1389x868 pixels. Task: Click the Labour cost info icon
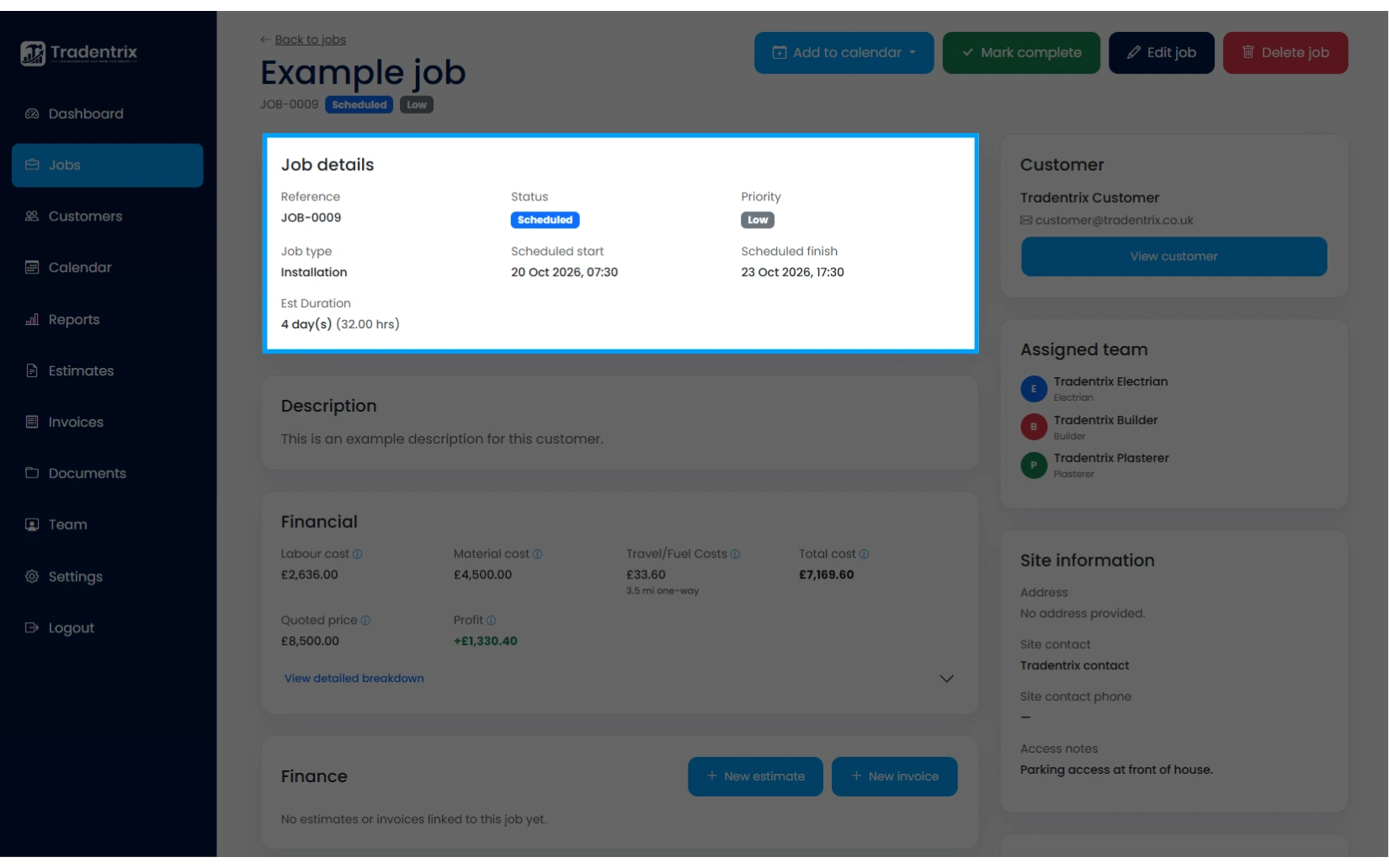[x=358, y=555]
